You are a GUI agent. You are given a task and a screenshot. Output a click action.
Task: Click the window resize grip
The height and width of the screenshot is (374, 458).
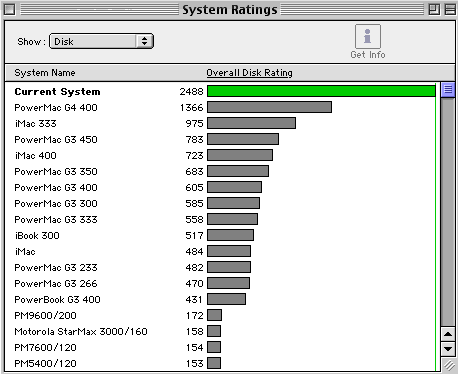pyautogui.click(x=449, y=365)
